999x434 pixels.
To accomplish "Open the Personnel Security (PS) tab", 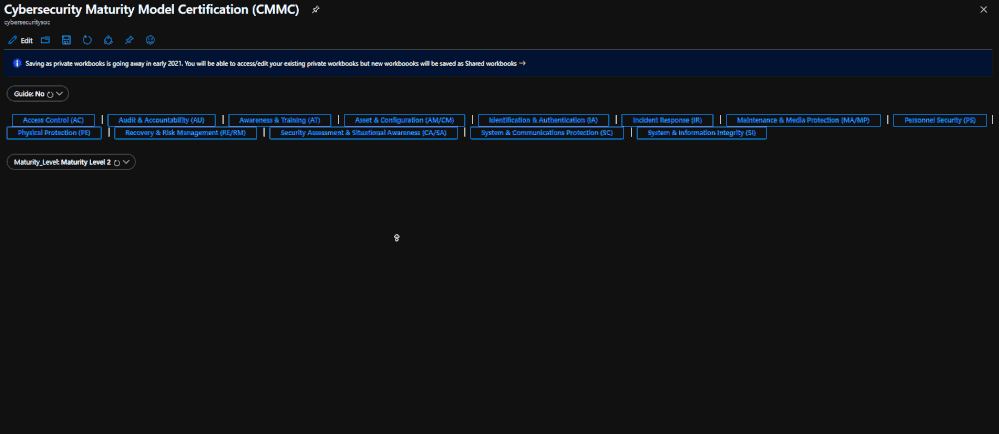I will [x=940, y=120].
